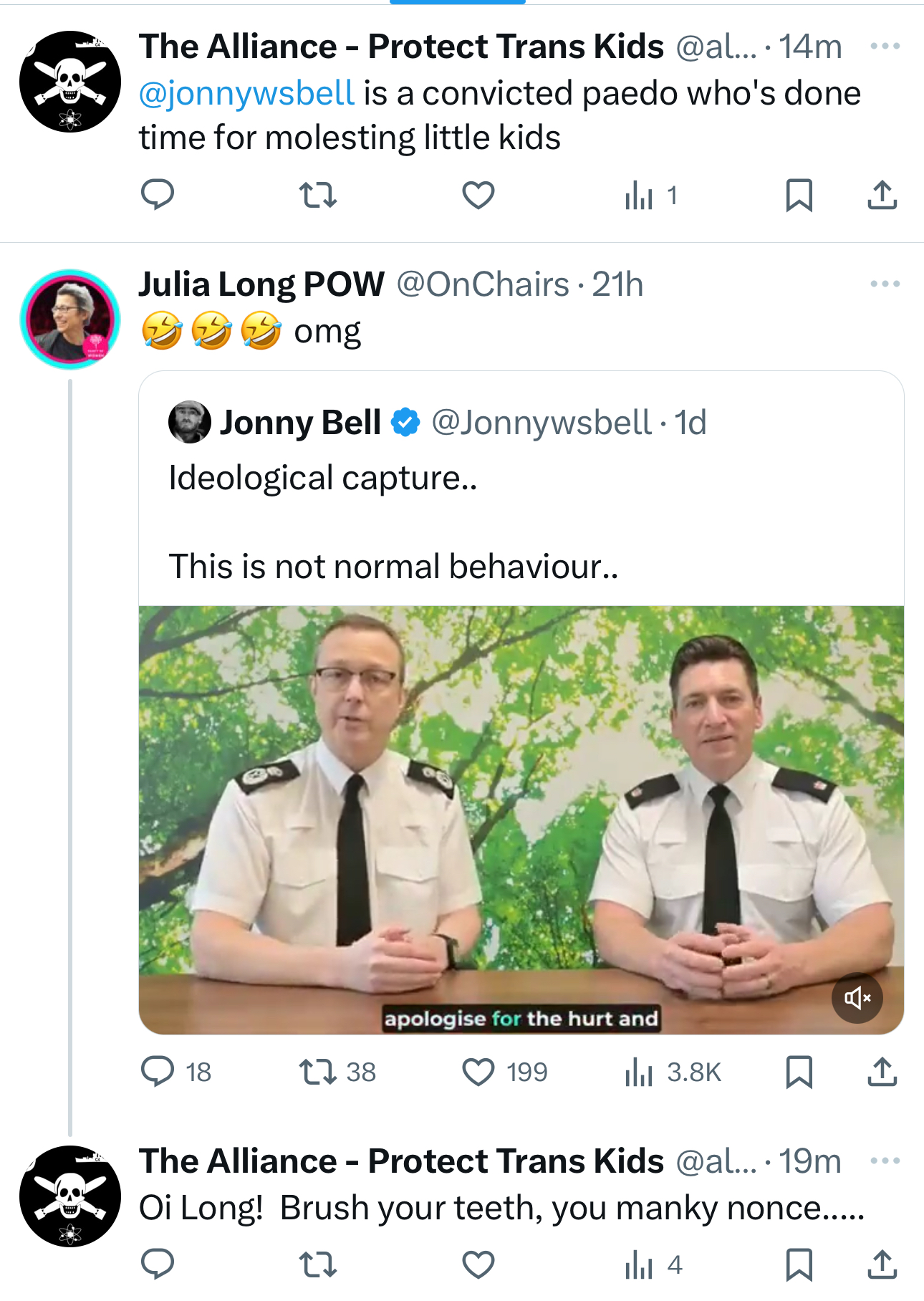Viewport: 924px width, 1301px height.
Task: Open more options for top Alliance tweet
Action: (885, 47)
